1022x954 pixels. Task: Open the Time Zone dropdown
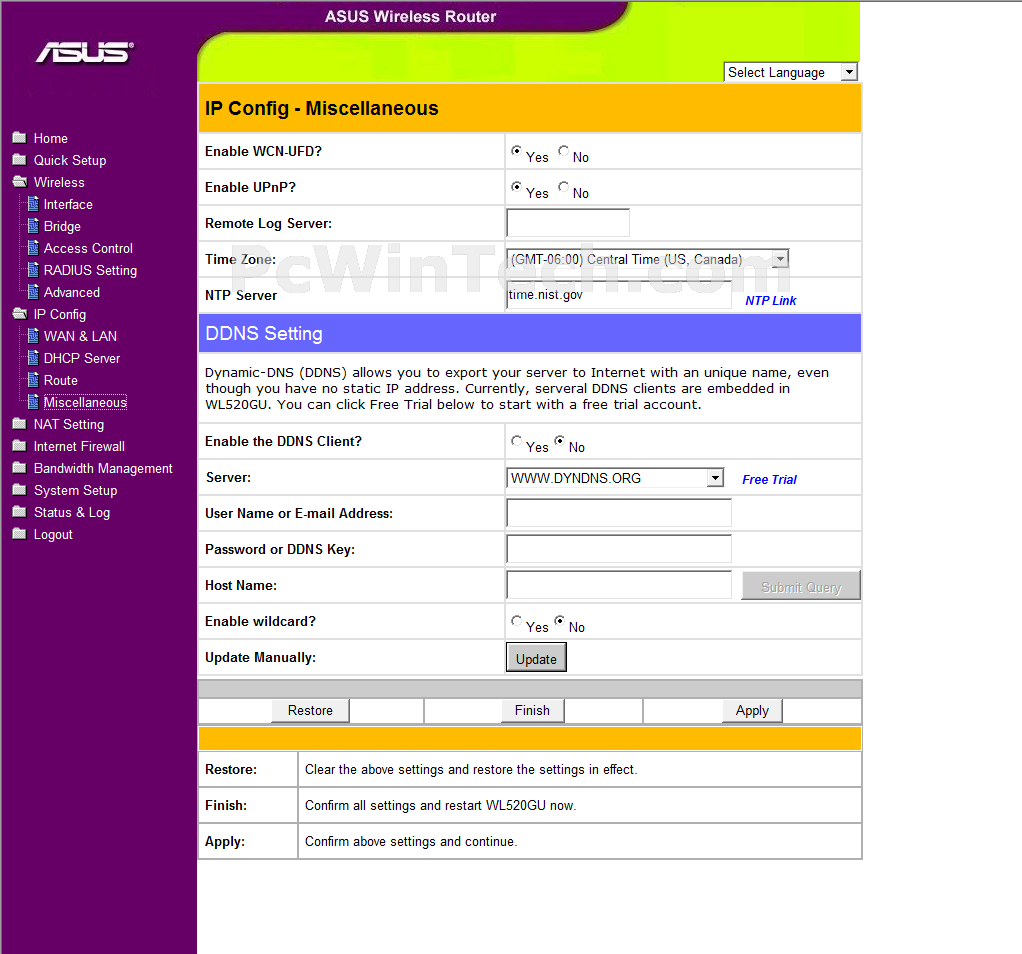pyautogui.click(x=648, y=259)
